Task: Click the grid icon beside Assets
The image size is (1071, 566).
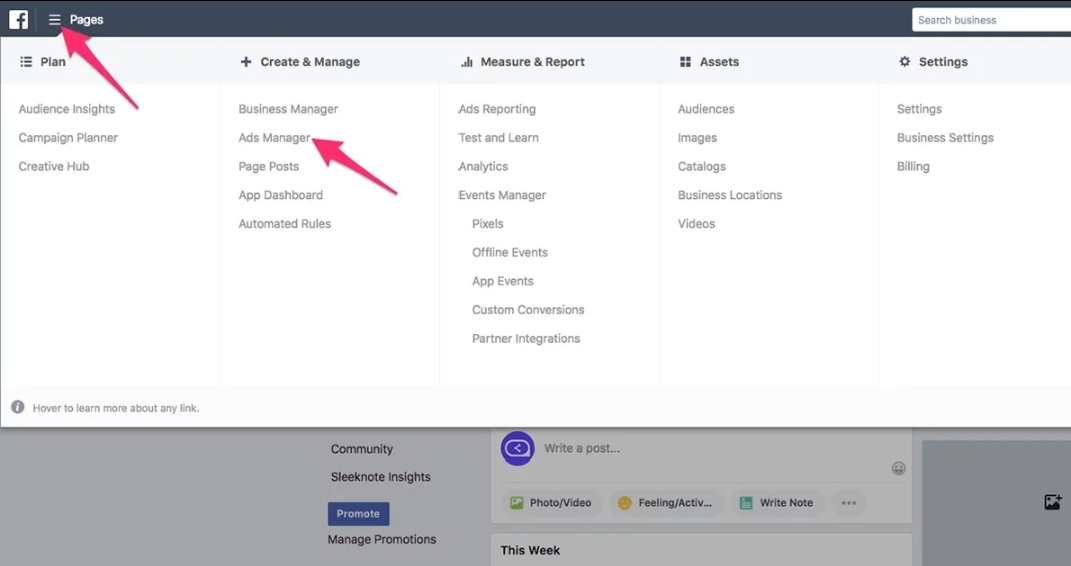Action: coord(685,61)
